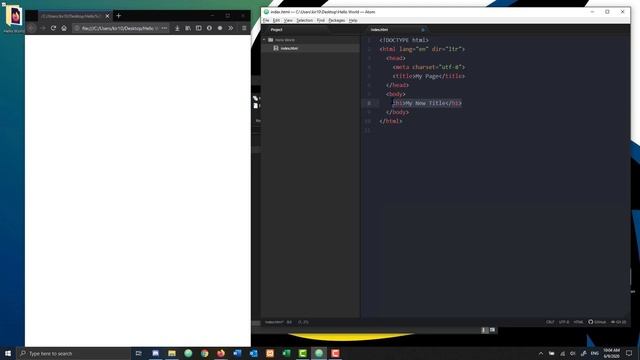Image resolution: width=640 pixels, height=360 pixels.
Task: Select index.html in the tree view
Action: (x=289, y=48)
